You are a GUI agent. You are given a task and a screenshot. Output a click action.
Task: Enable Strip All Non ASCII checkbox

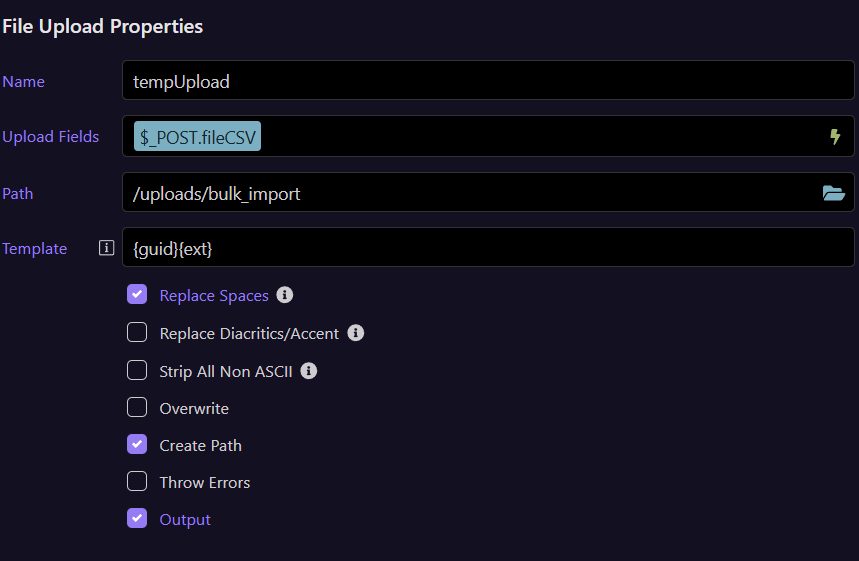pos(137,371)
